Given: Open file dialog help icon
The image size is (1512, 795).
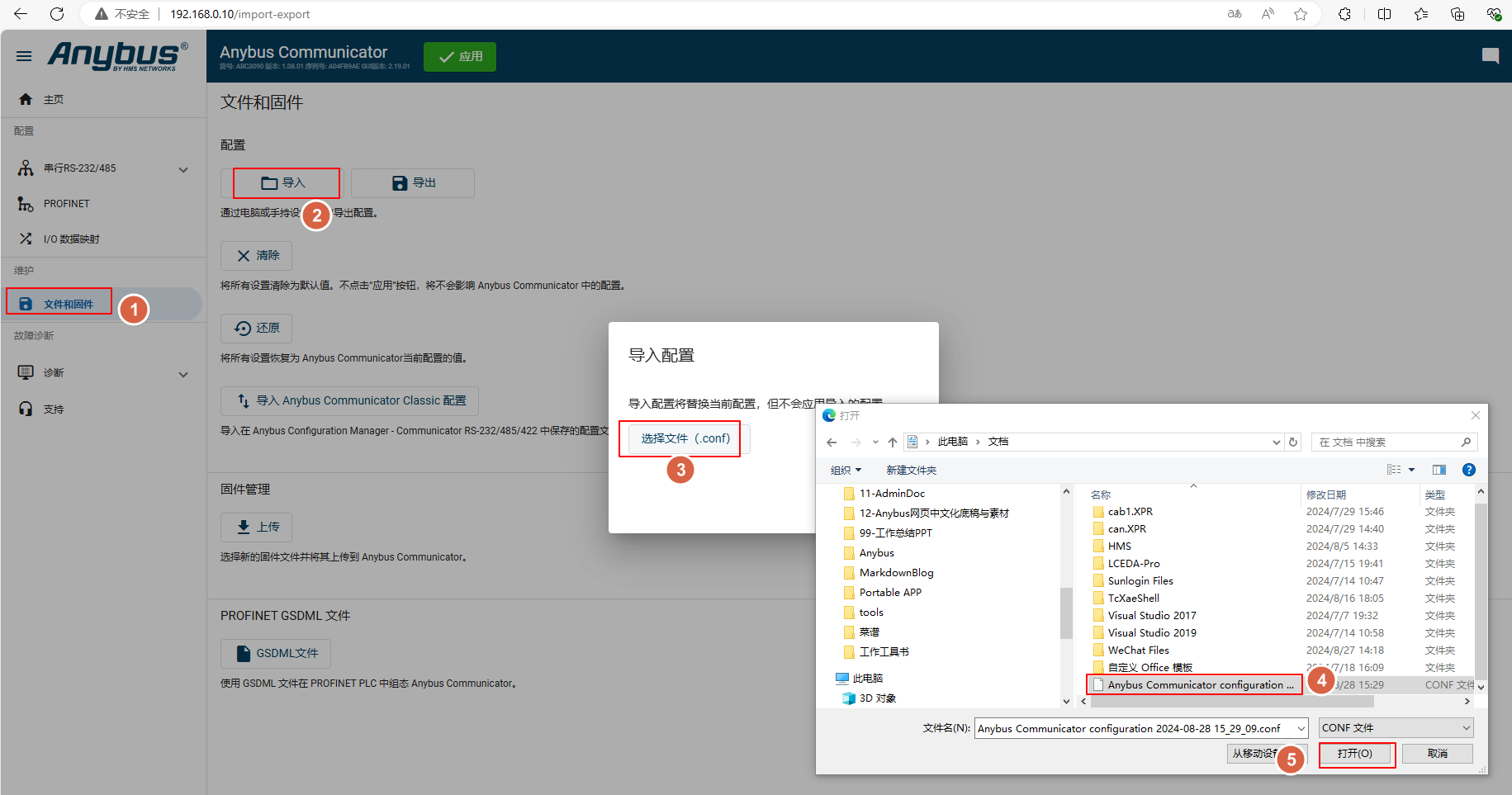Looking at the screenshot, I should [1469, 470].
